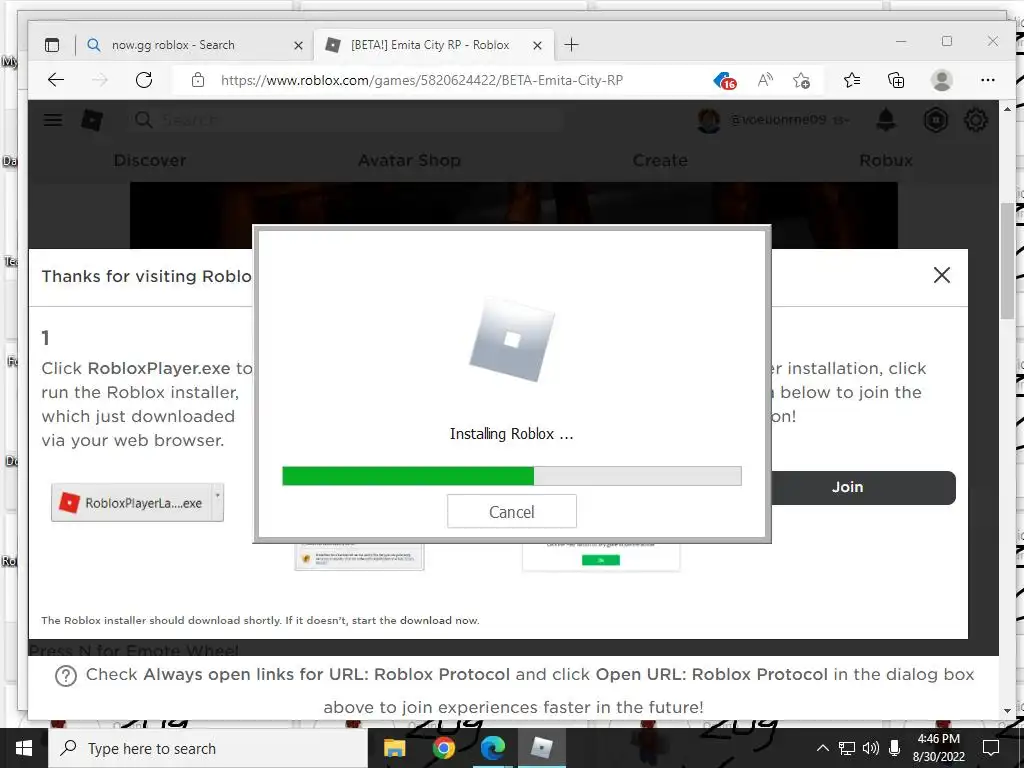The height and width of the screenshot is (768, 1024).
Task: Close the now.gg roblox search tab
Action: click(298, 46)
